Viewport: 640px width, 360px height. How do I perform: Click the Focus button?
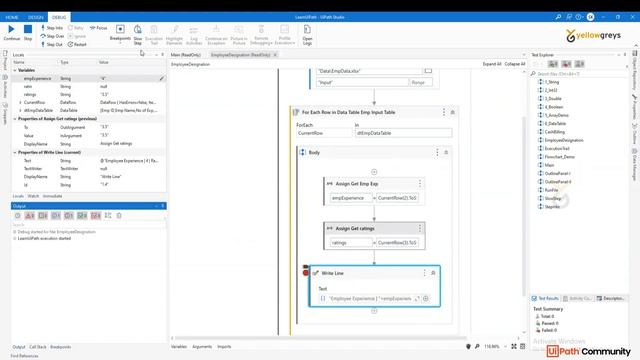pos(98,28)
